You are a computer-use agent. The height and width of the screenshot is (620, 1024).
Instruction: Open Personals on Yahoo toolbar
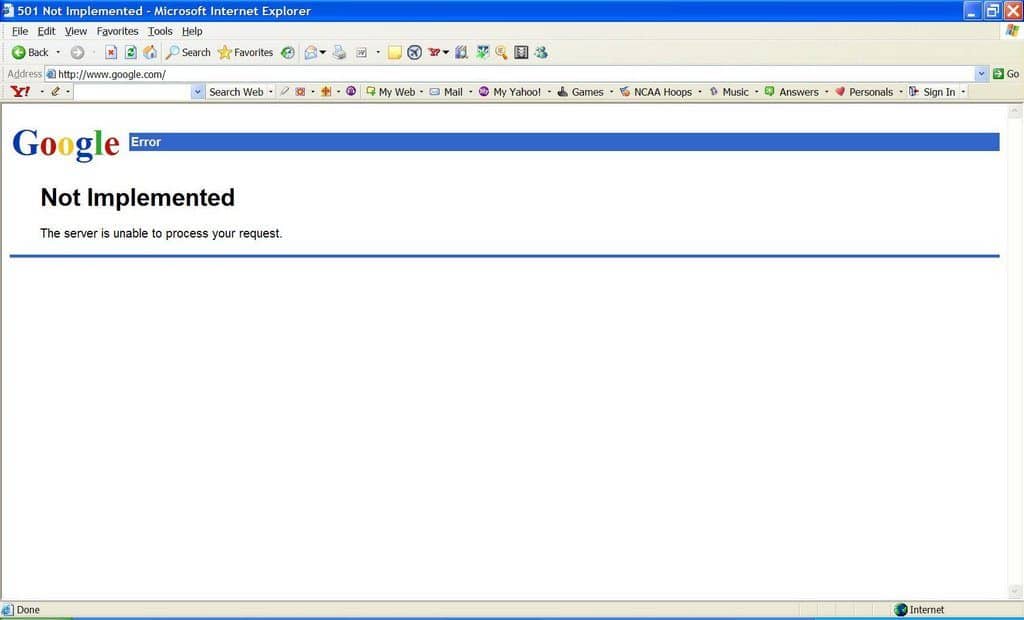(864, 91)
